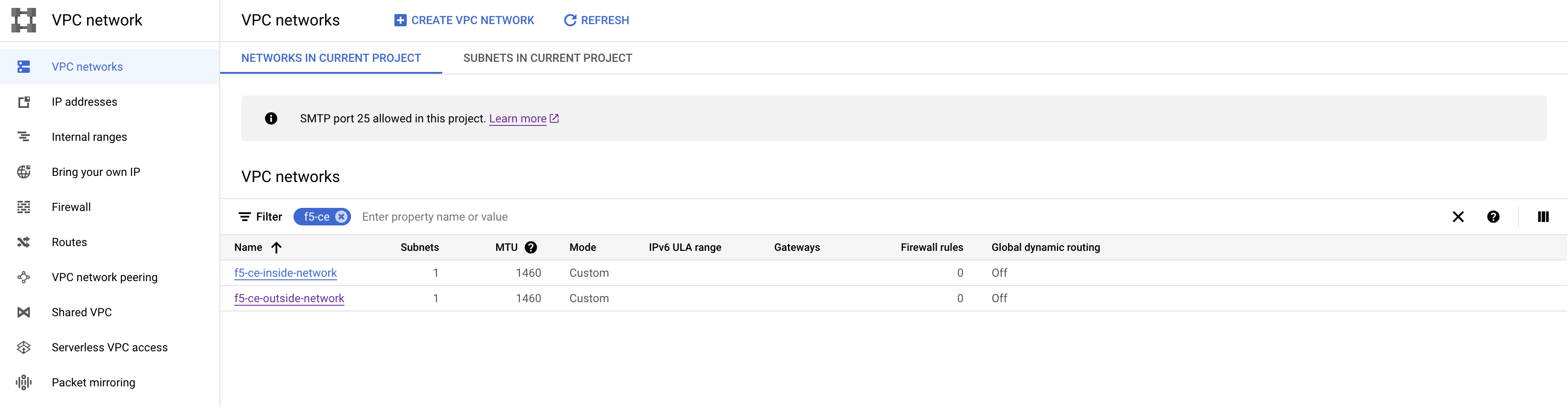Open Packet mirroring via its icon
This screenshot has height=407, width=1568.
(x=24, y=382)
